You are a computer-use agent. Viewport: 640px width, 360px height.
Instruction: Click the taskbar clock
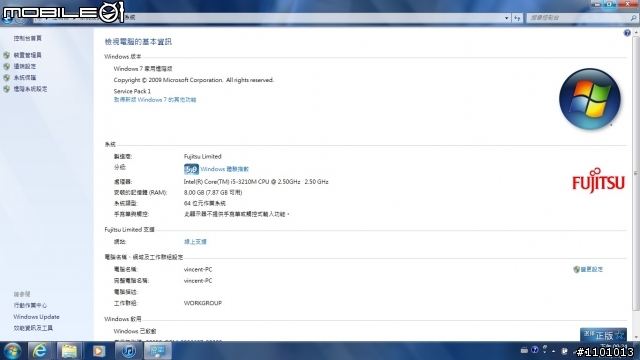[x=614, y=347]
